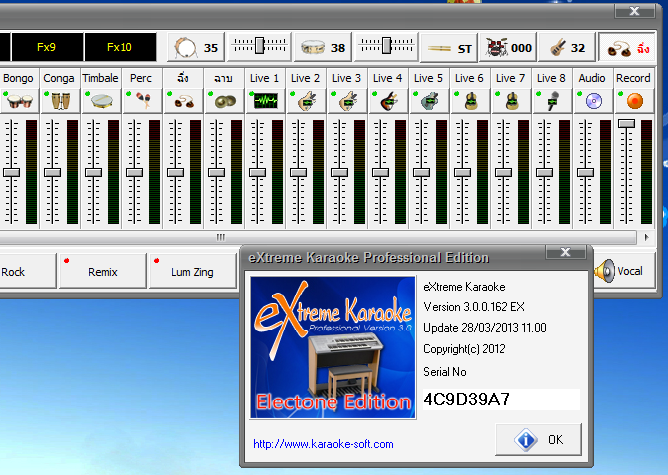Select the bass drum 35 button

(196, 47)
